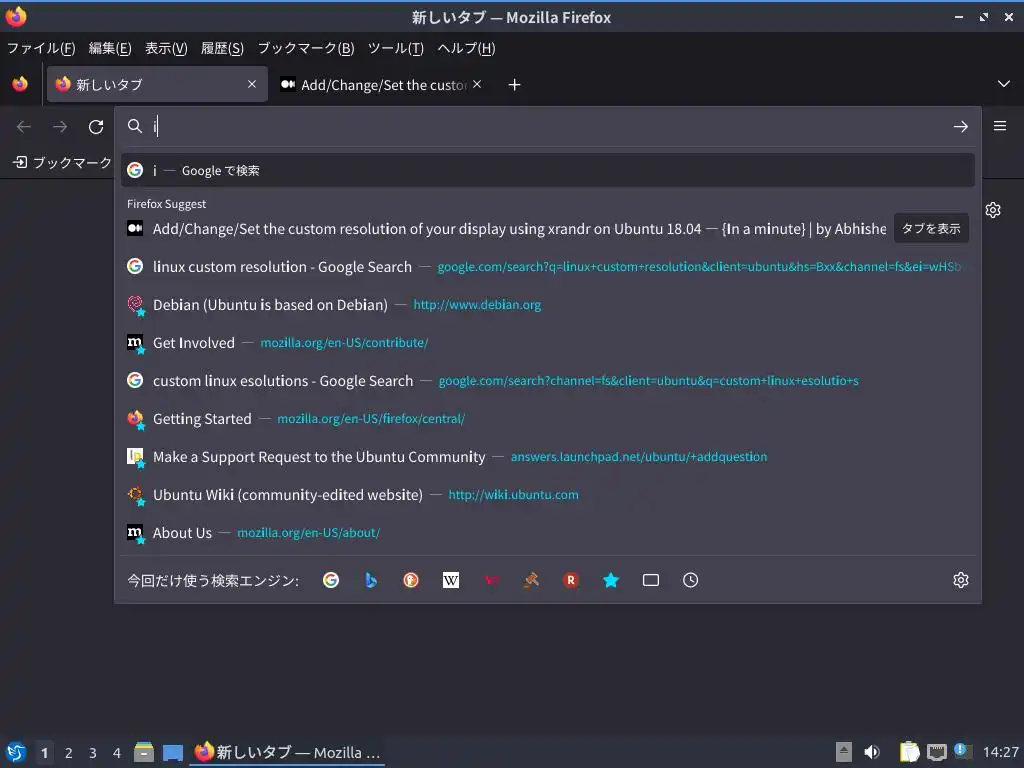Click ブックマーク import toolbar item

click(x=62, y=162)
